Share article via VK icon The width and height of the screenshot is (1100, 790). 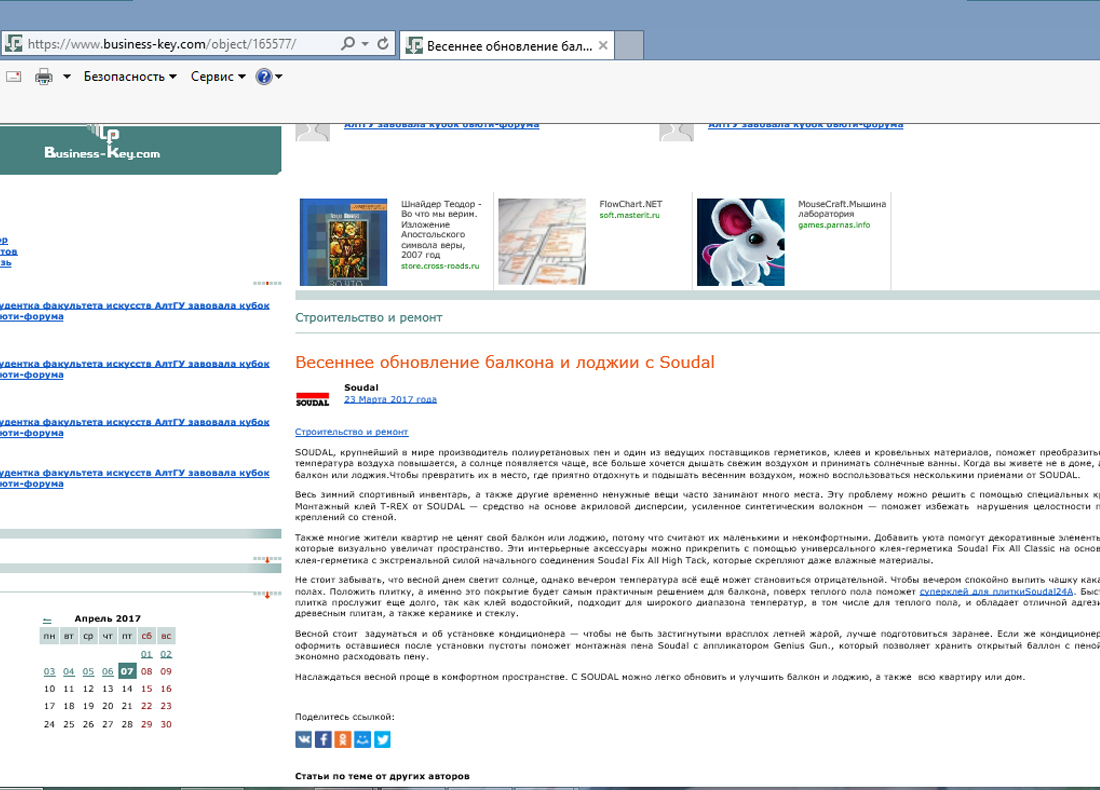pyautogui.click(x=303, y=739)
